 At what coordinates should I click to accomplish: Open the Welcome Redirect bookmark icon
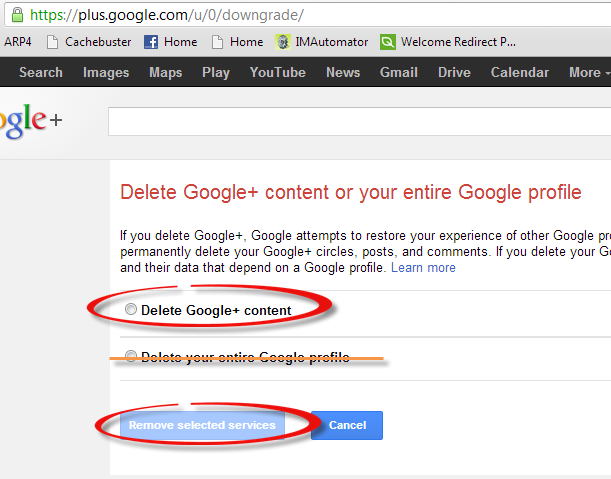[x=388, y=42]
